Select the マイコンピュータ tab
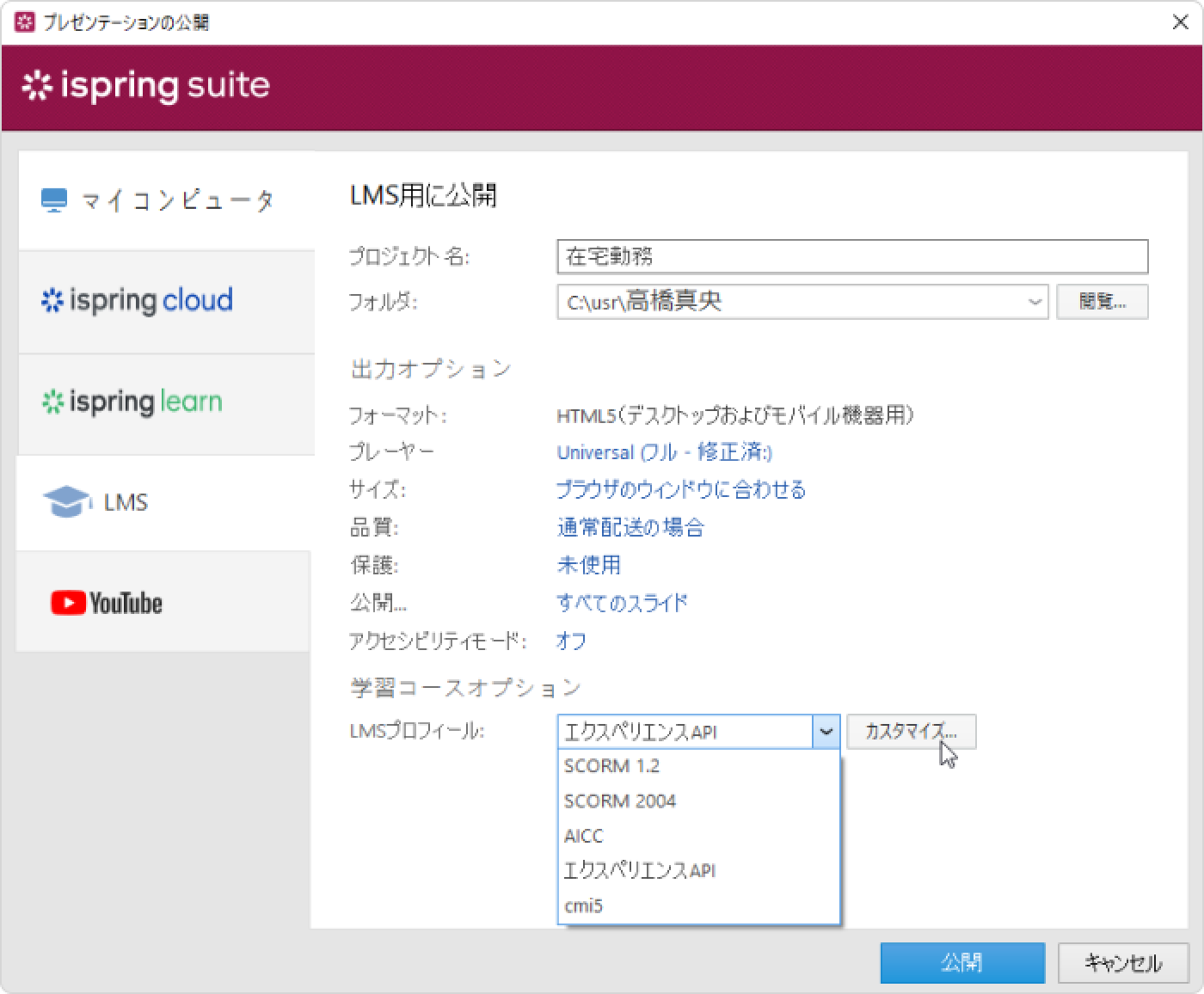 click(x=166, y=200)
